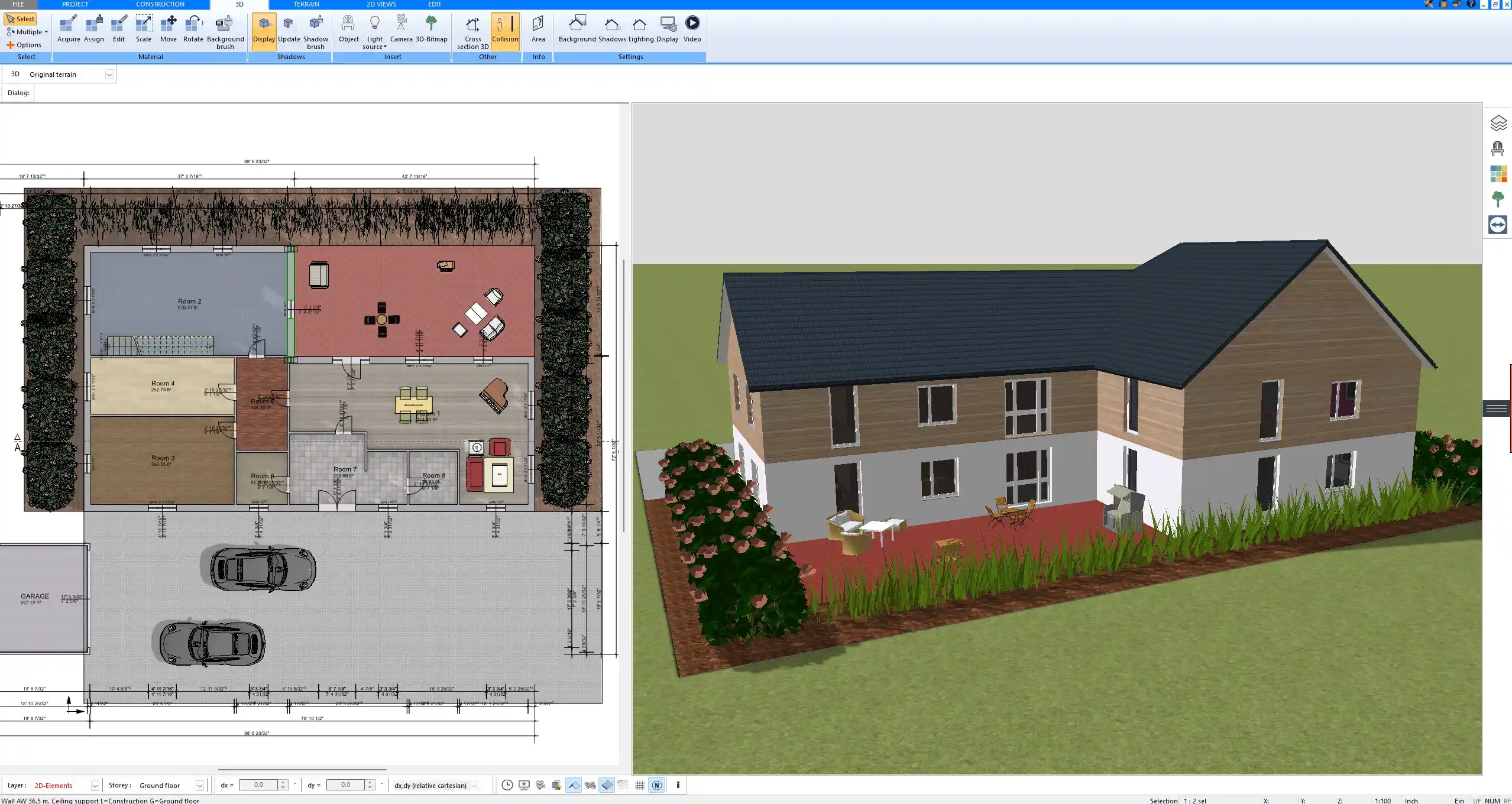Open help question mark icon in title bar
Screen dimensions: 1512x804
1471,4
